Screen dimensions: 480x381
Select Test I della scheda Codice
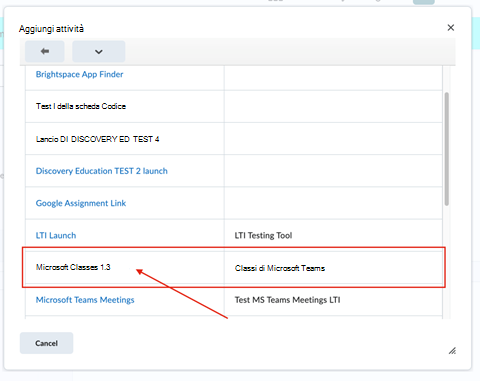(81, 106)
